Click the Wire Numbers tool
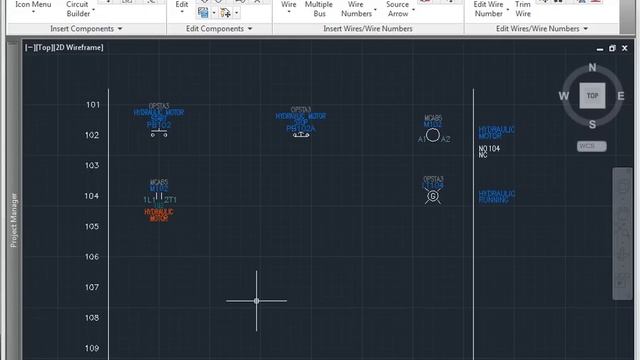Viewport: 640px width, 360px height. 356,9
